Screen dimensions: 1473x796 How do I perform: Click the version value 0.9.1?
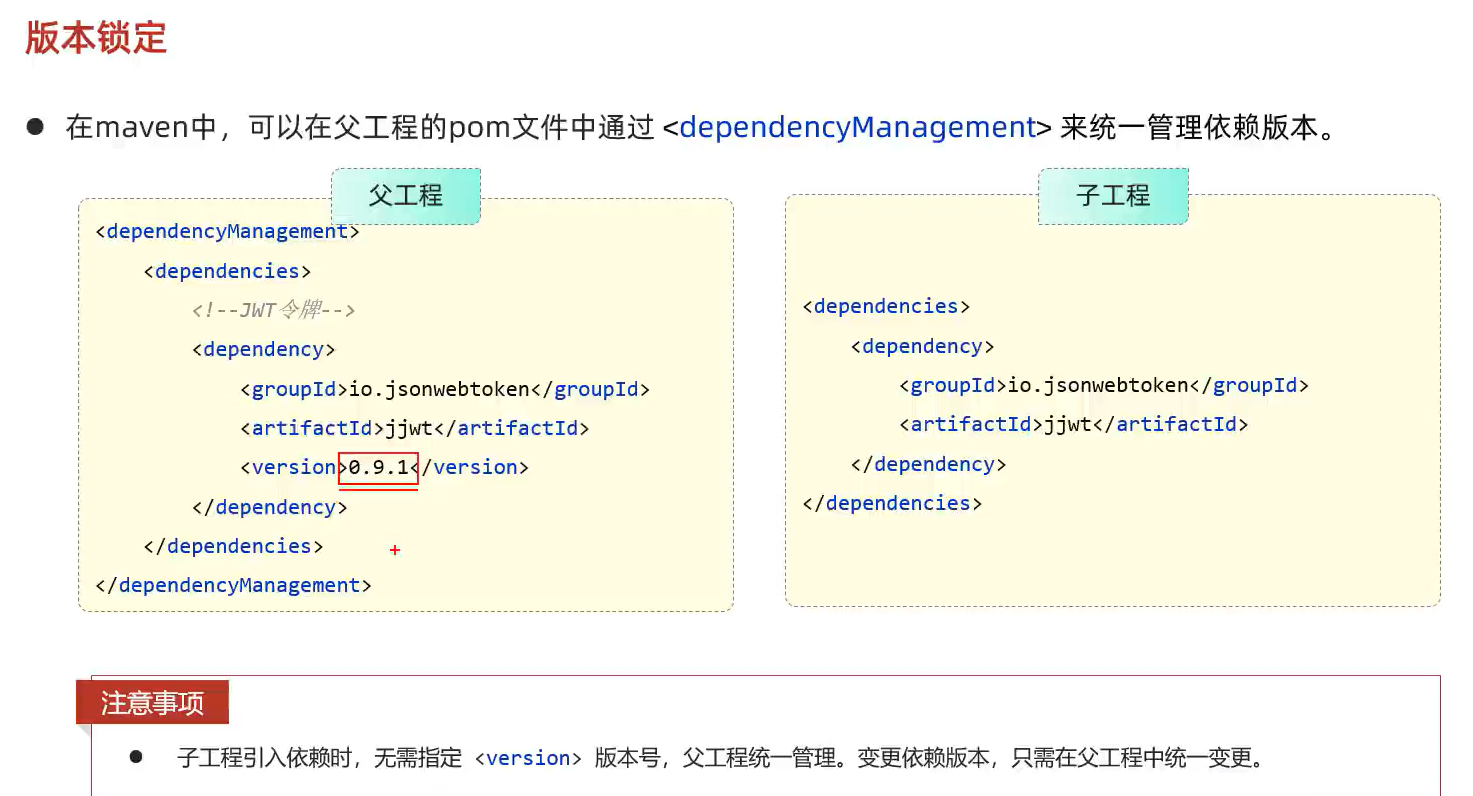click(x=378, y=467)
